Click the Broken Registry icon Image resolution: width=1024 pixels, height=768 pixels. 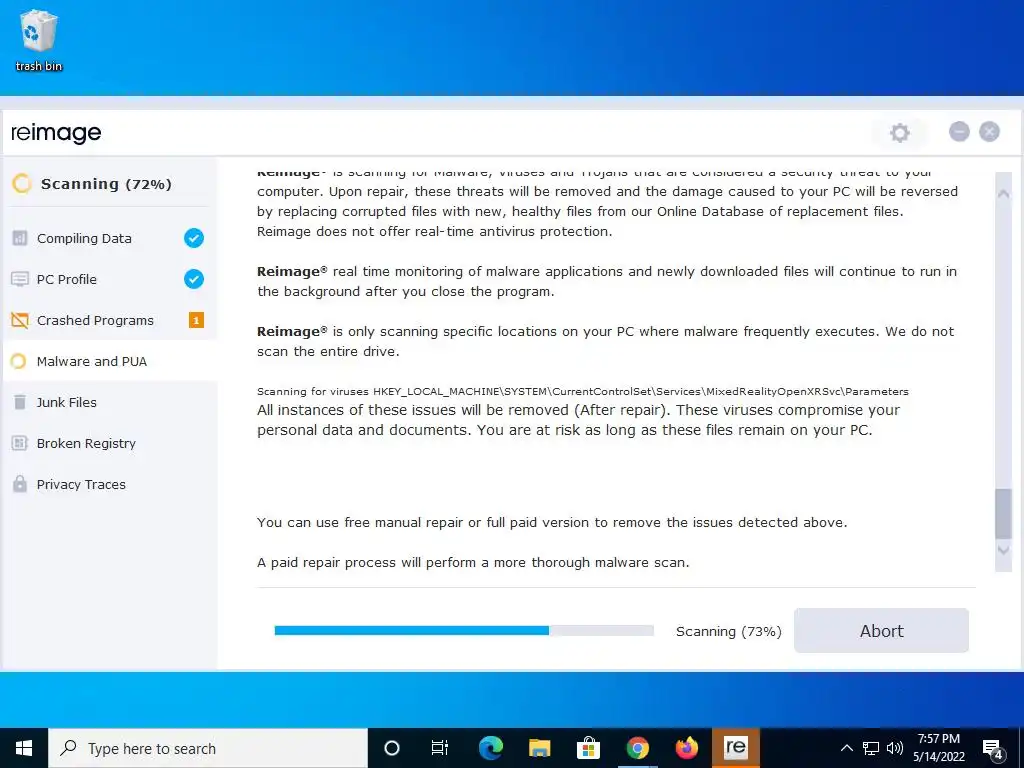[x=20, y=443]
